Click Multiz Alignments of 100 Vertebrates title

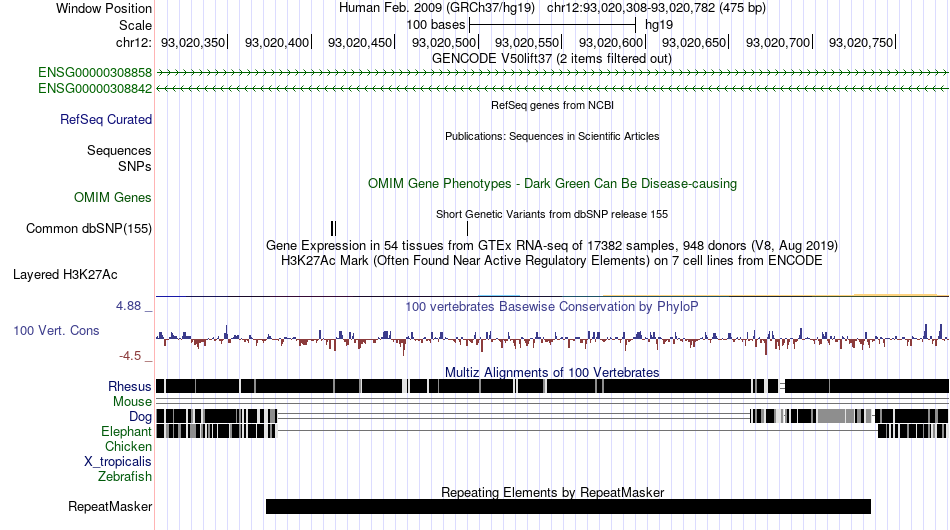point(552,373)
